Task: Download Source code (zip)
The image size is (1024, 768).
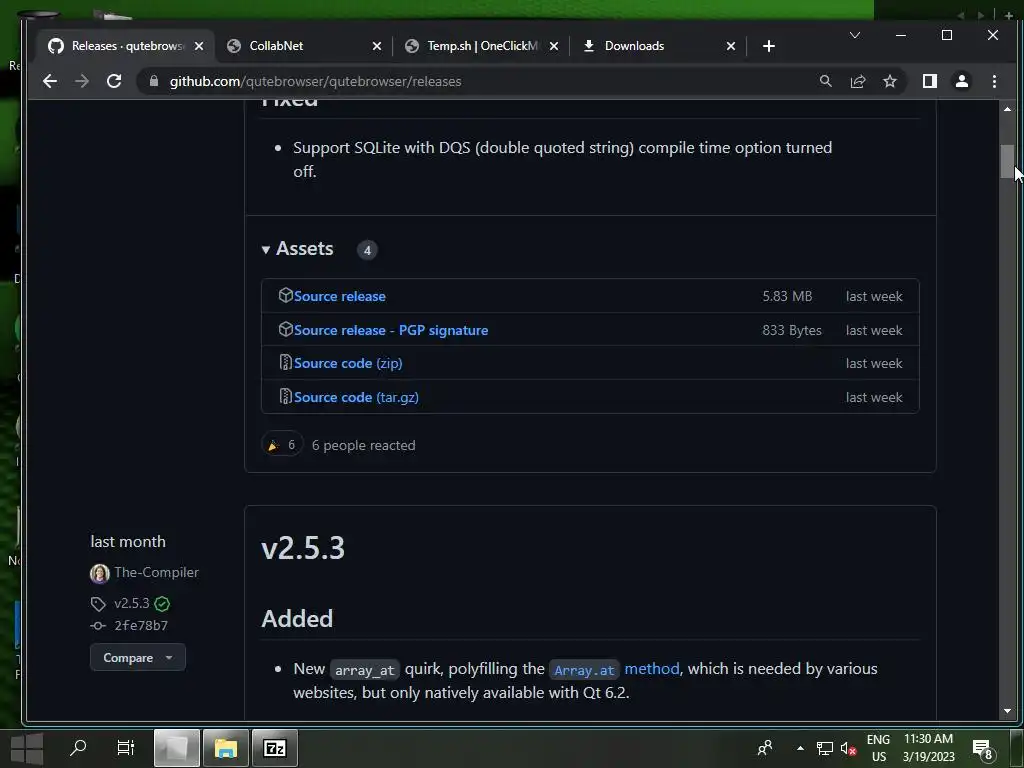Action: (x=348, y=363)
